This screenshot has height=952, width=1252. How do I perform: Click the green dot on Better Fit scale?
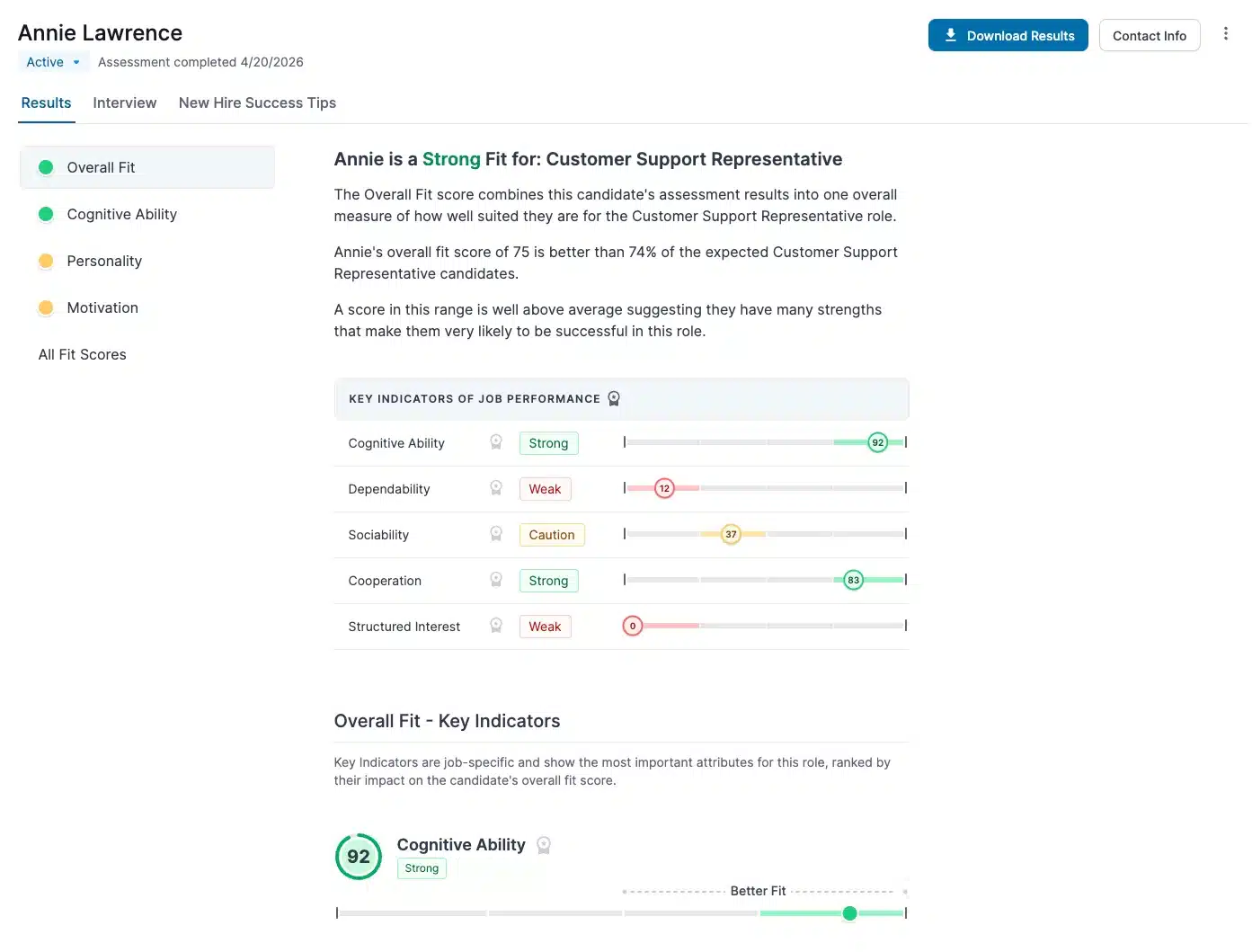[x=849, y=913]
